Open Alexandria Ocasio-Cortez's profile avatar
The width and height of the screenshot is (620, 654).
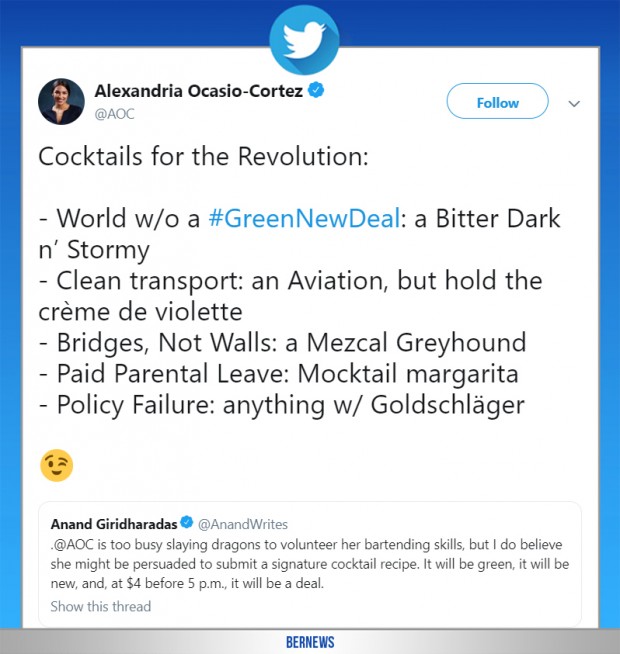[61, 103]
